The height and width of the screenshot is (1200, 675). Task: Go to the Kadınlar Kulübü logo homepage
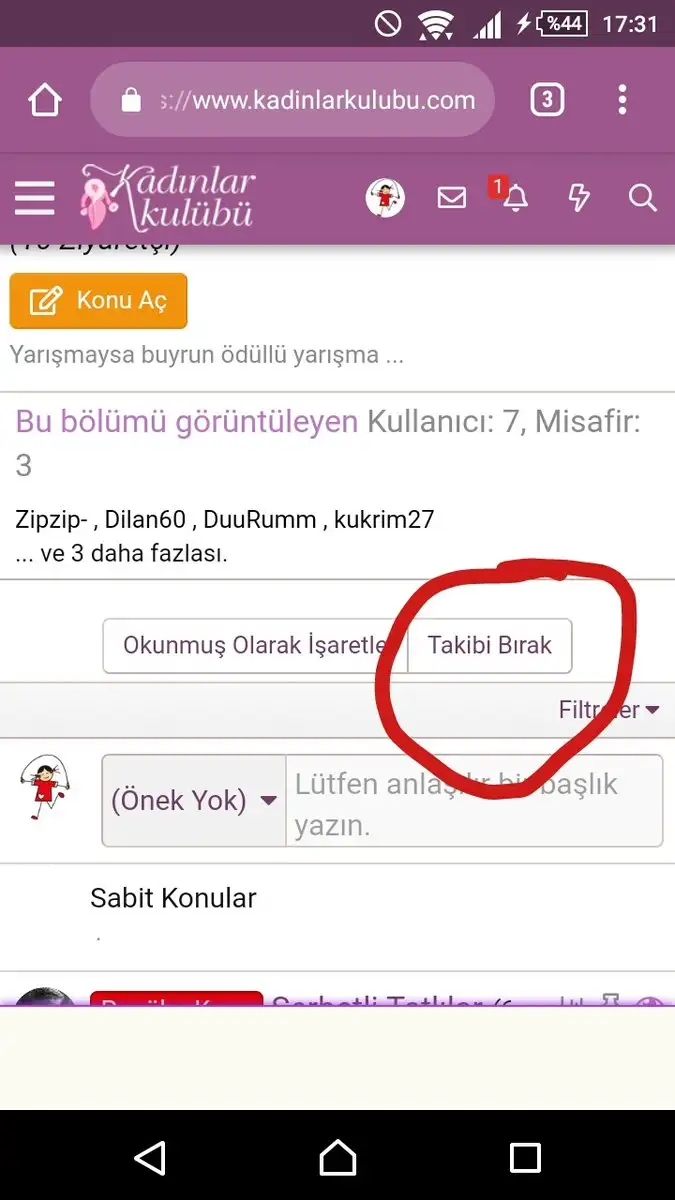pos(167,196)
